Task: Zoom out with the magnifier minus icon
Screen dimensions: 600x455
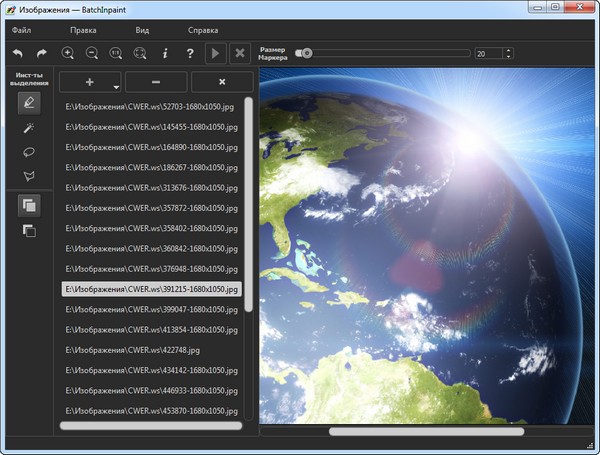Action: [92, 53]
